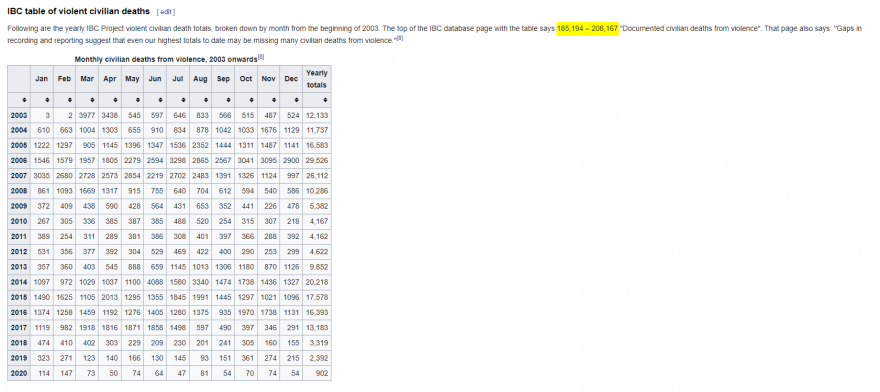
Task: Click the July 2006 cell 3298
Action: point(178,161)
